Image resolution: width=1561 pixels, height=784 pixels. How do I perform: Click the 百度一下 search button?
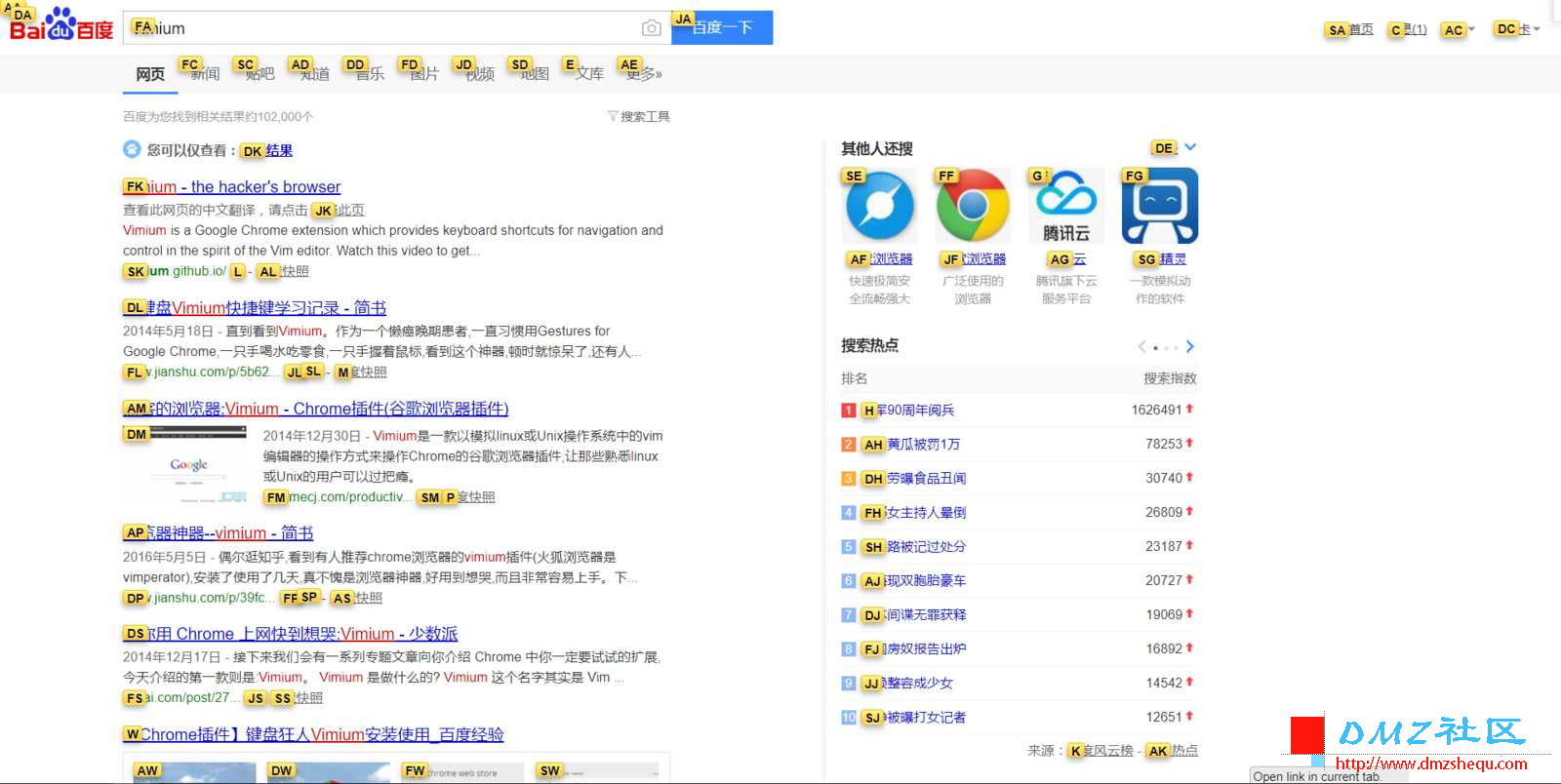point(722,27)
